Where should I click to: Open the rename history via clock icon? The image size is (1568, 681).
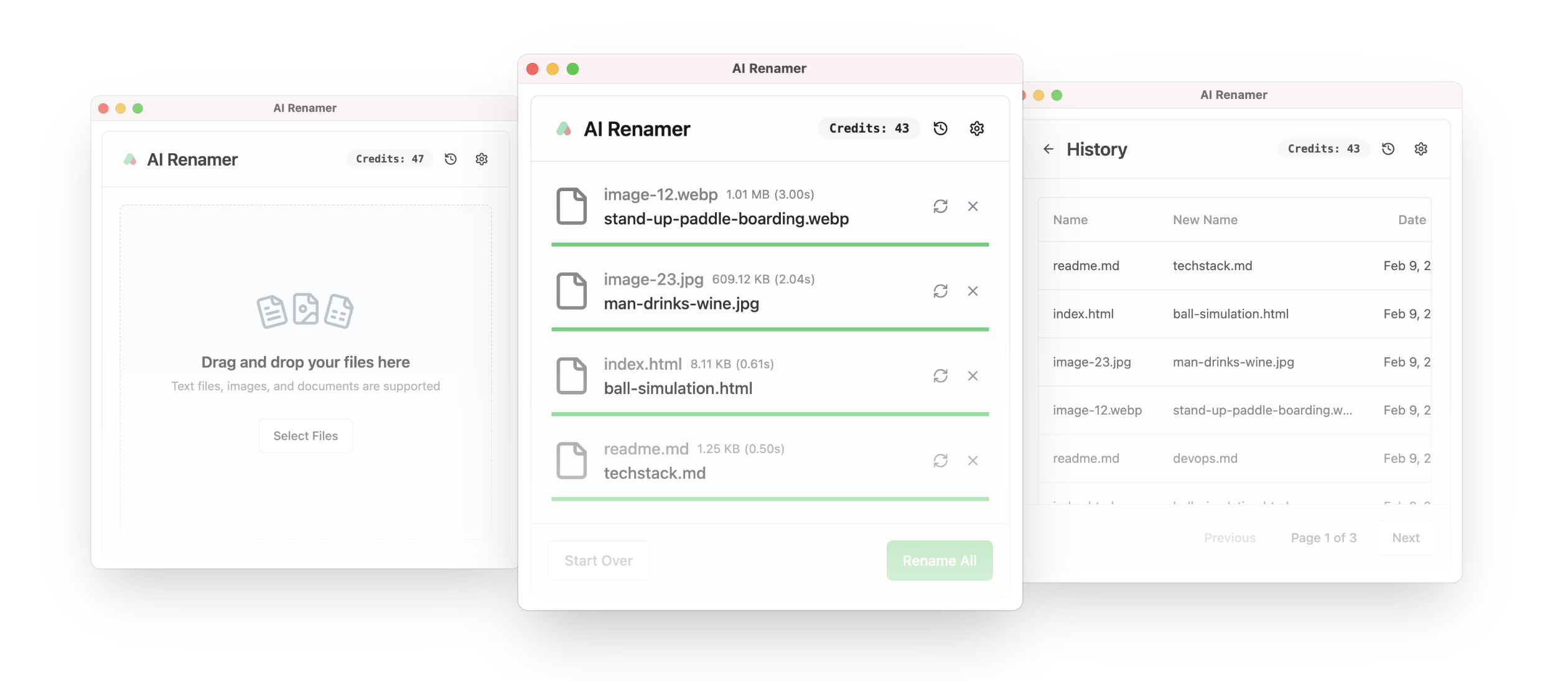tap(940, 128)
